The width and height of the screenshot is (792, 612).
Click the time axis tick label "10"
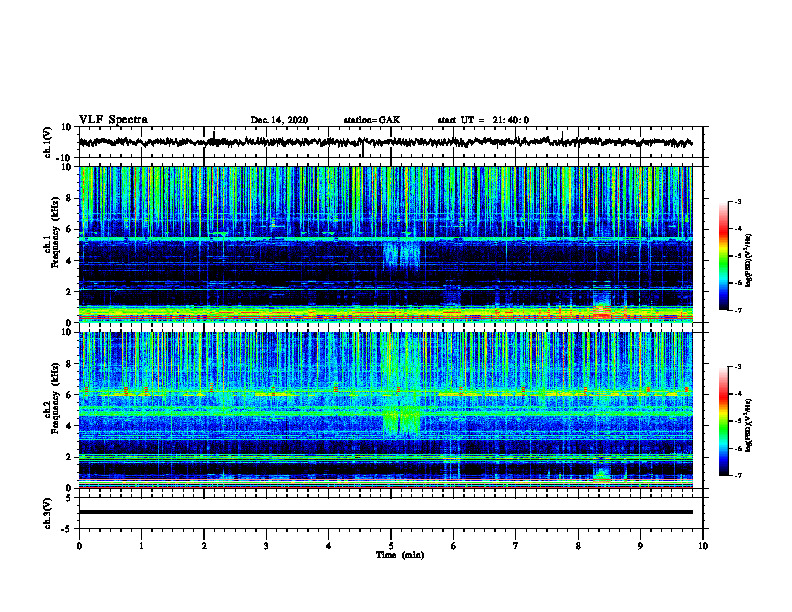[x=703, y=546]
